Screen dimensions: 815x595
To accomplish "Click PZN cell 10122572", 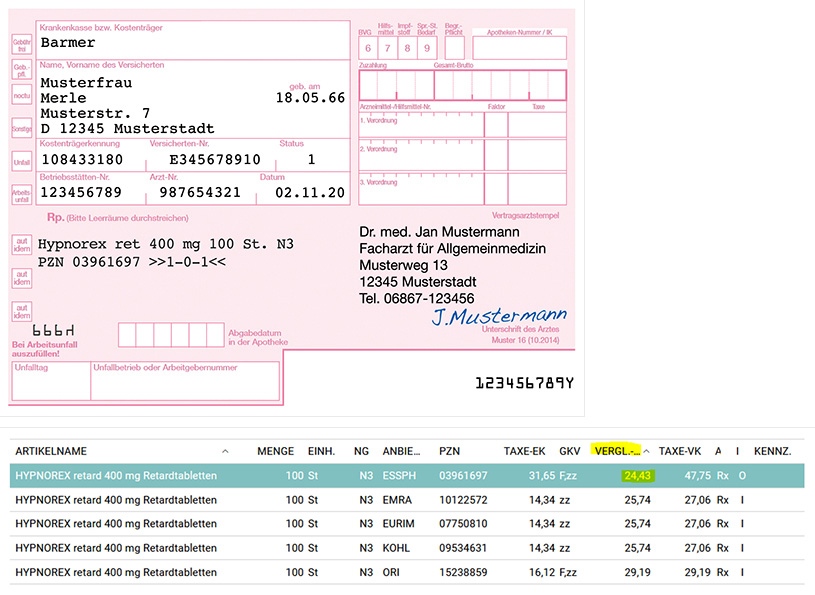I will 463,500.
